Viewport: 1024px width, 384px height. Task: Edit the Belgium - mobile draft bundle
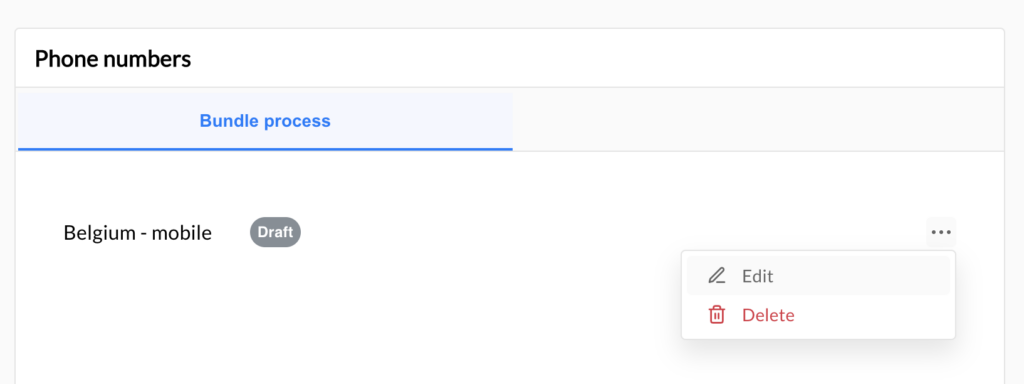click(818, 276)
